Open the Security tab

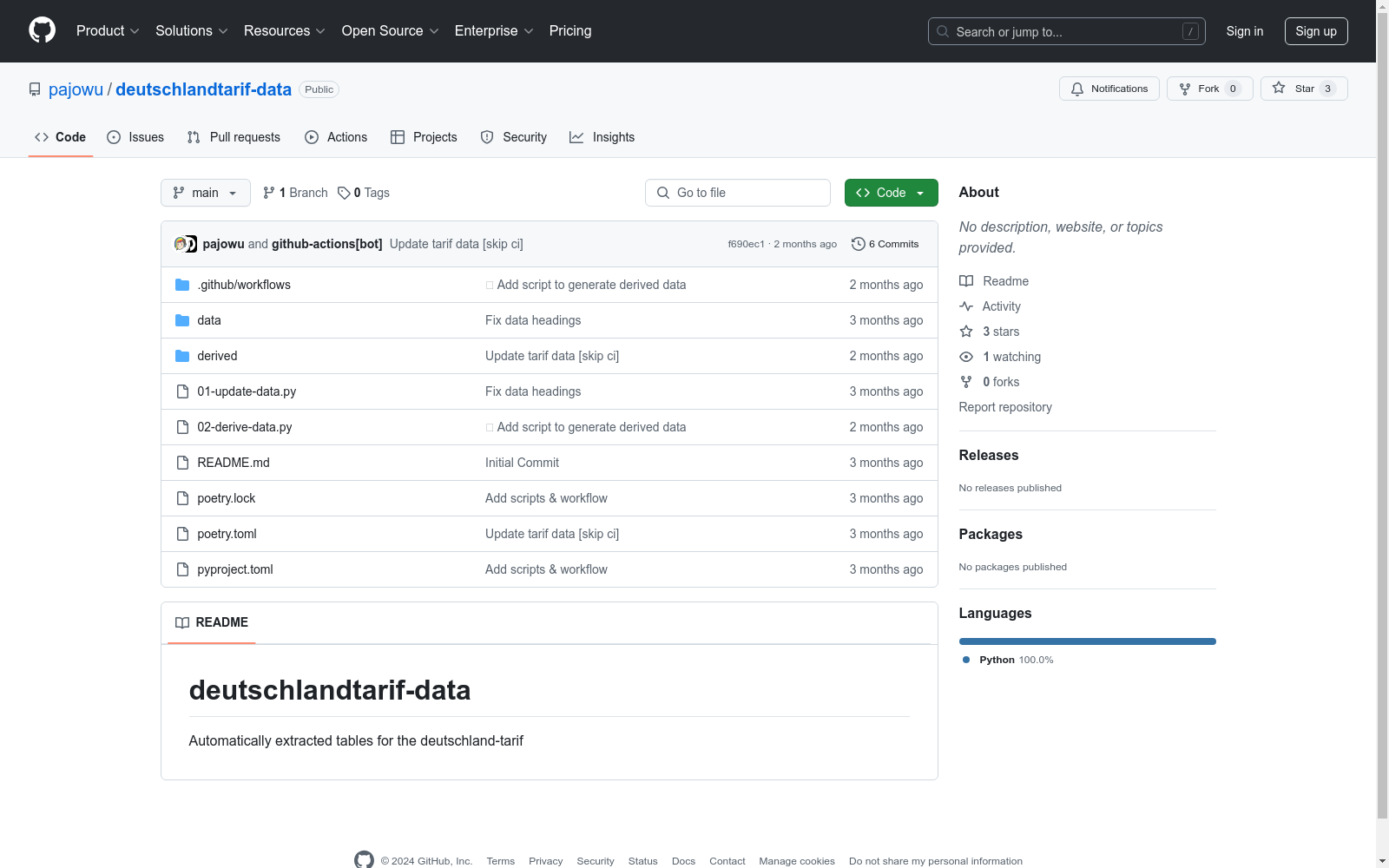[514, 137]
